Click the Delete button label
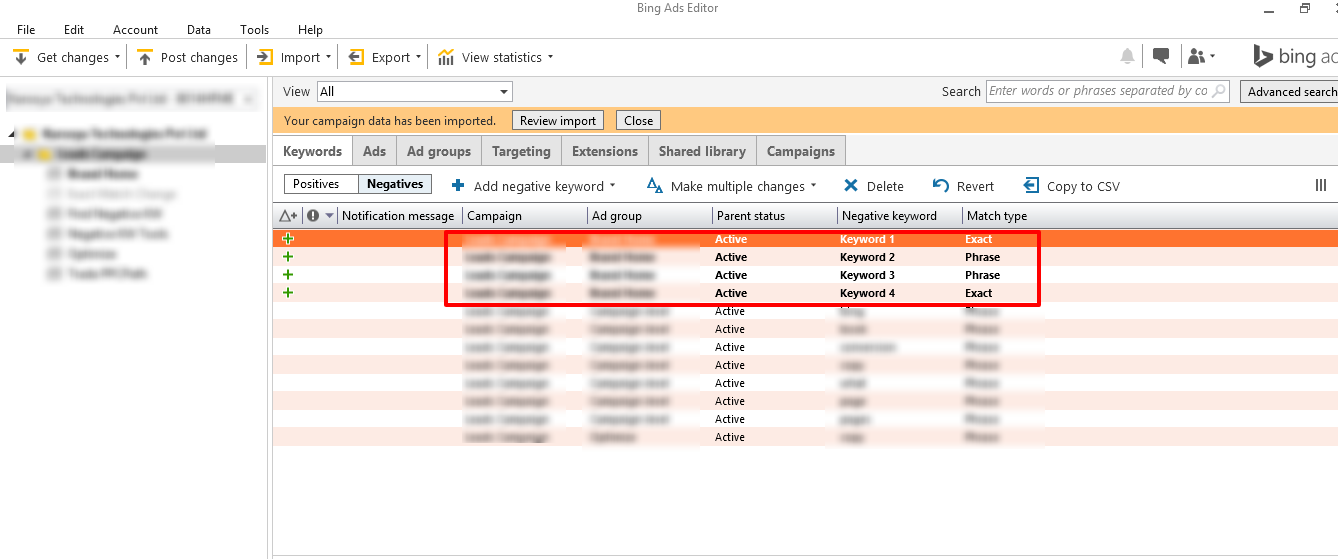 click(x=885, y=186)
